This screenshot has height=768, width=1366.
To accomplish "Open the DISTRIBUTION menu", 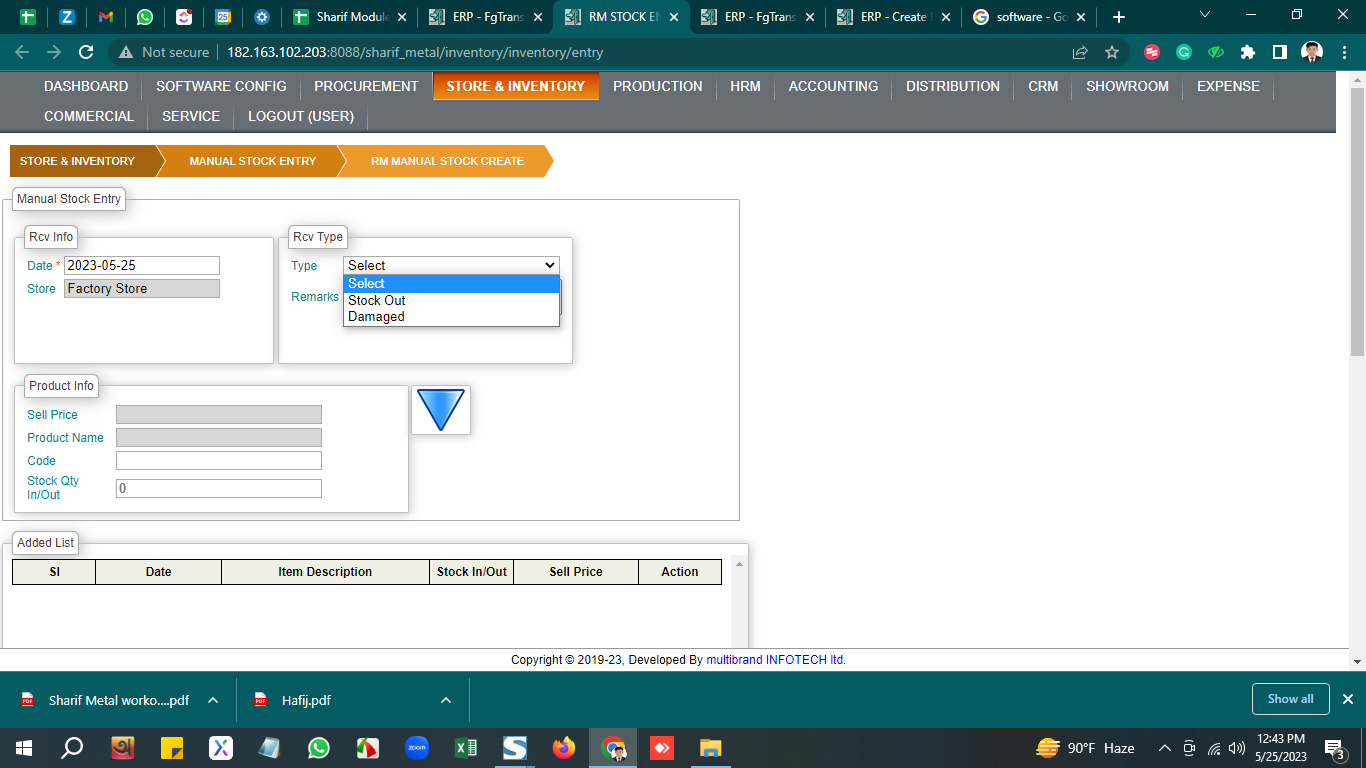I will click(x=953, y=86).
